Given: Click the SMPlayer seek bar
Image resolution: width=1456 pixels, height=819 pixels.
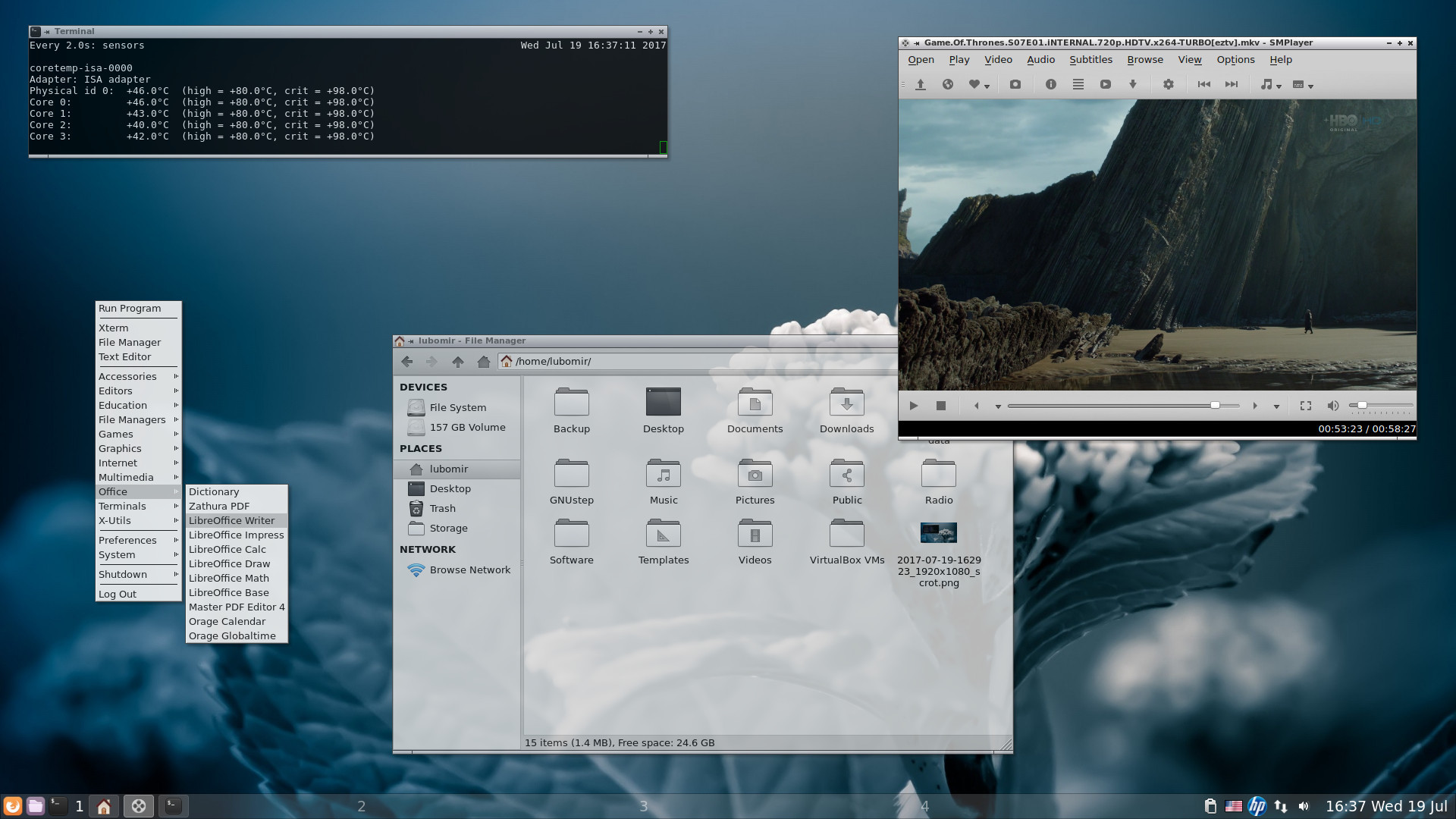Looking at the screenshot, I should [x=1123, y=406].
